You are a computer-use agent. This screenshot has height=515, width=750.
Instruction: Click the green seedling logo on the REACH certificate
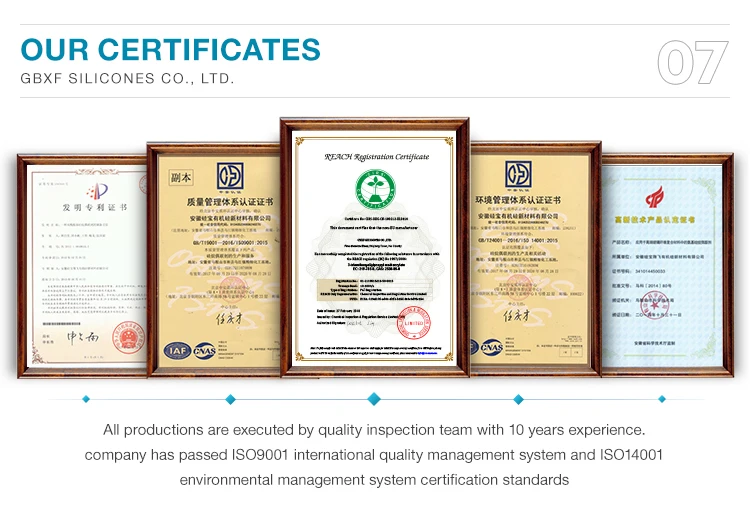(x=375, y=188)
